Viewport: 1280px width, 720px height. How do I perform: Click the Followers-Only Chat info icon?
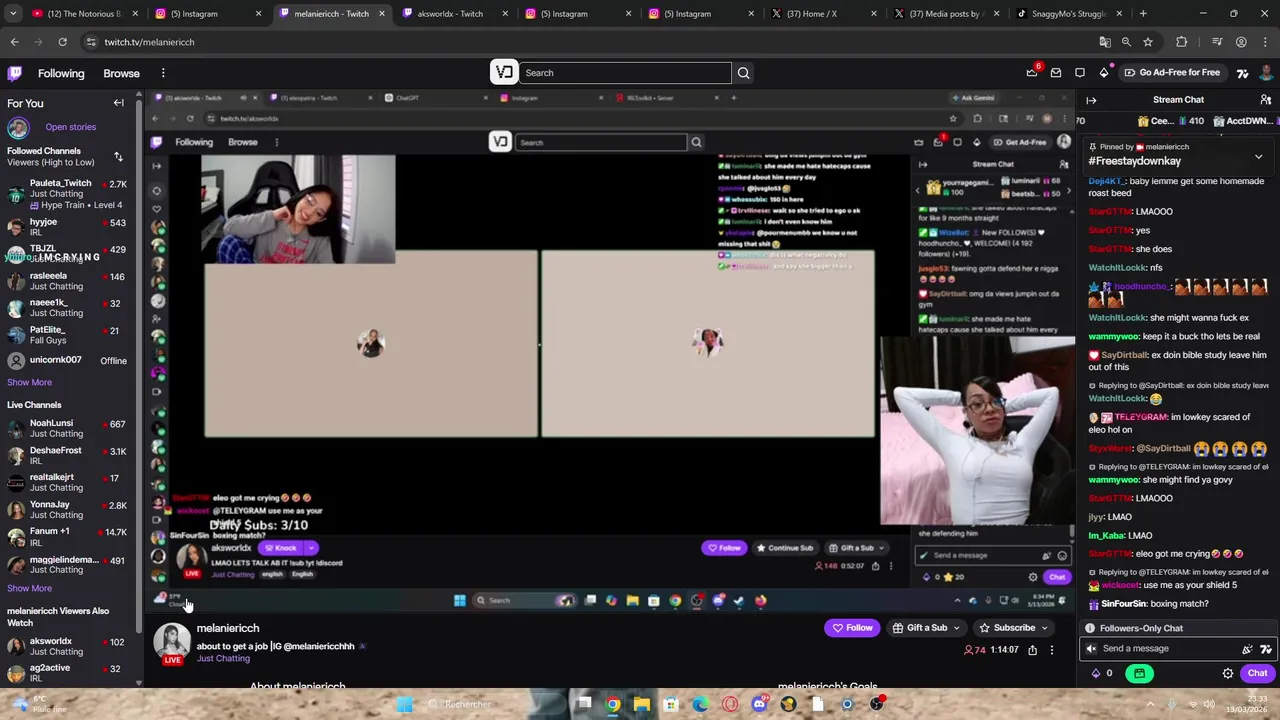tap(1090, 628)
